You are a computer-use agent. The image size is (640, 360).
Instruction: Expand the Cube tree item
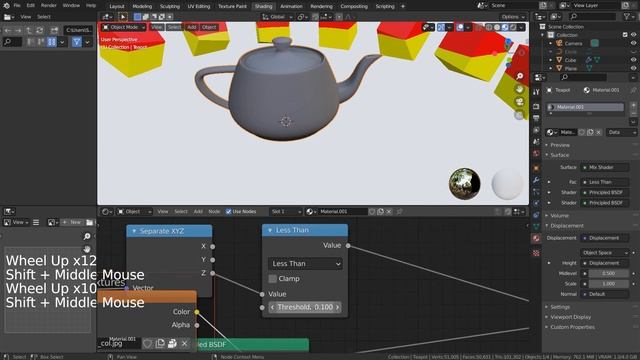[x=551, y=60]
